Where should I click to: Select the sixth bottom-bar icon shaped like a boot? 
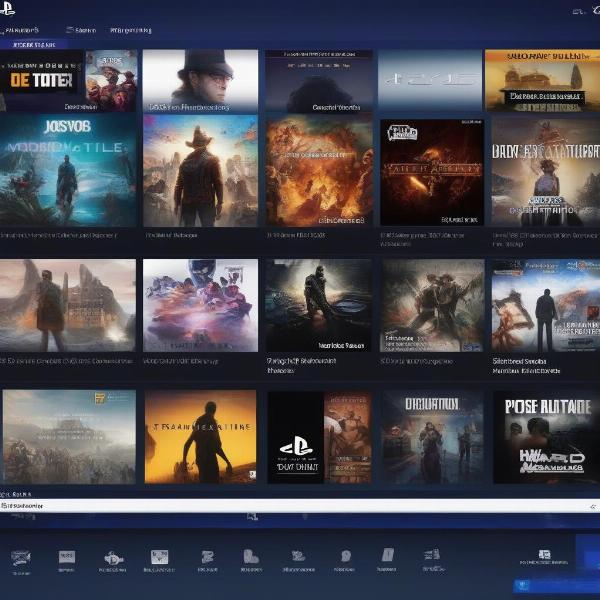click(x=251, y=556)
